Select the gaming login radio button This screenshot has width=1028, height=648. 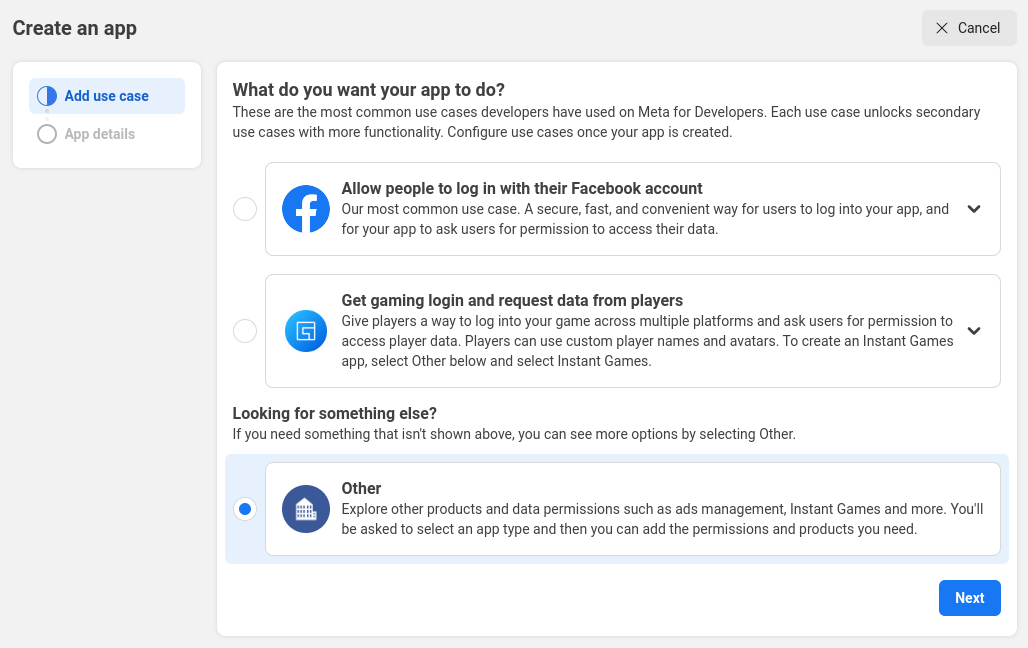[245, 330]
